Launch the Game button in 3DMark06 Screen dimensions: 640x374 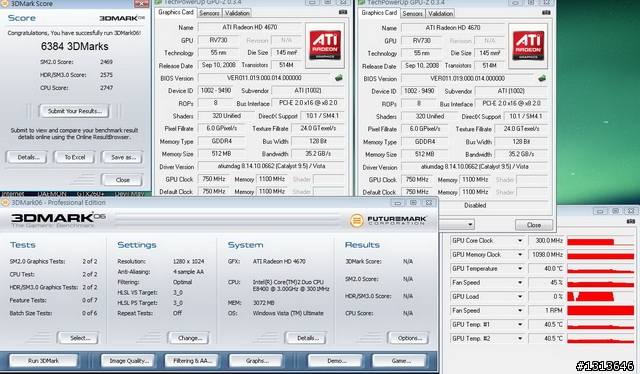pyautogui.click(x=400, y=361)
